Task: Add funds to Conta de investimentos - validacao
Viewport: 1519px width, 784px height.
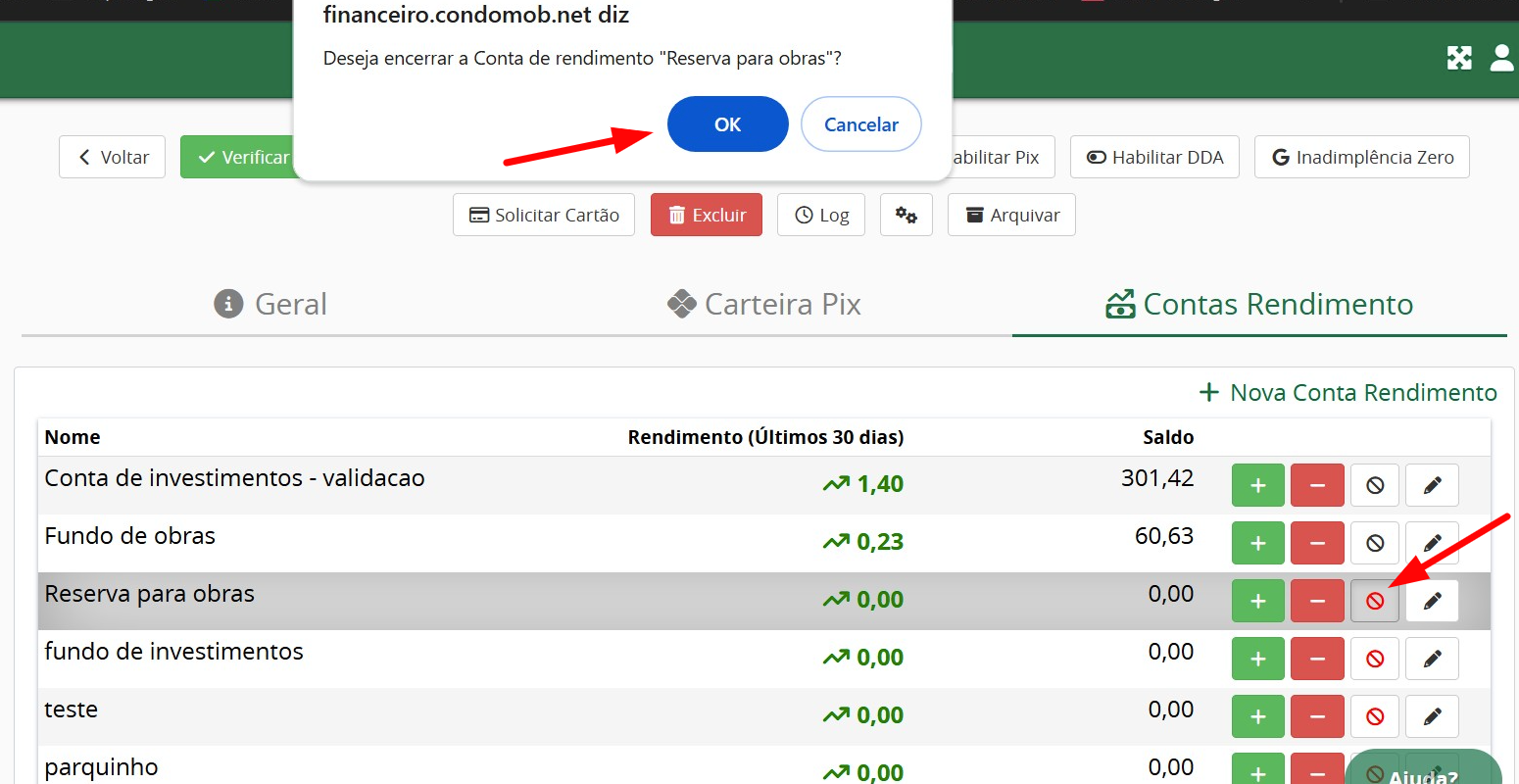Action: pos(1257,485)
